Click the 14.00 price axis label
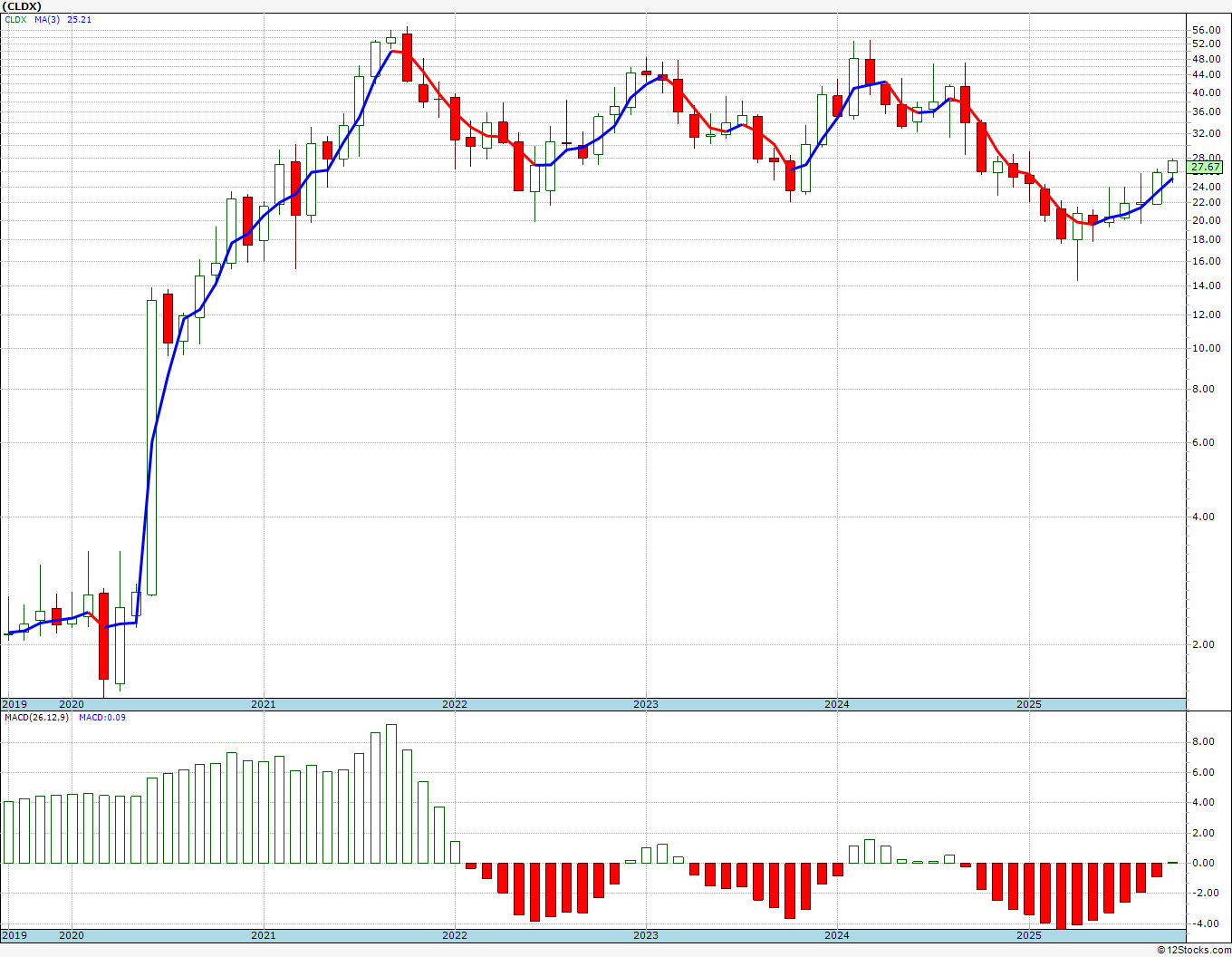The height and width of the screenshot is (957, 1232). [x=1206, y=286]
